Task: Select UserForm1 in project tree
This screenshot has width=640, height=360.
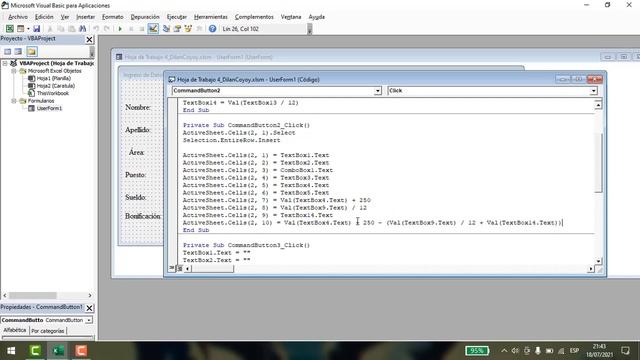Action: pyautogui.click(x=49, y=108)
